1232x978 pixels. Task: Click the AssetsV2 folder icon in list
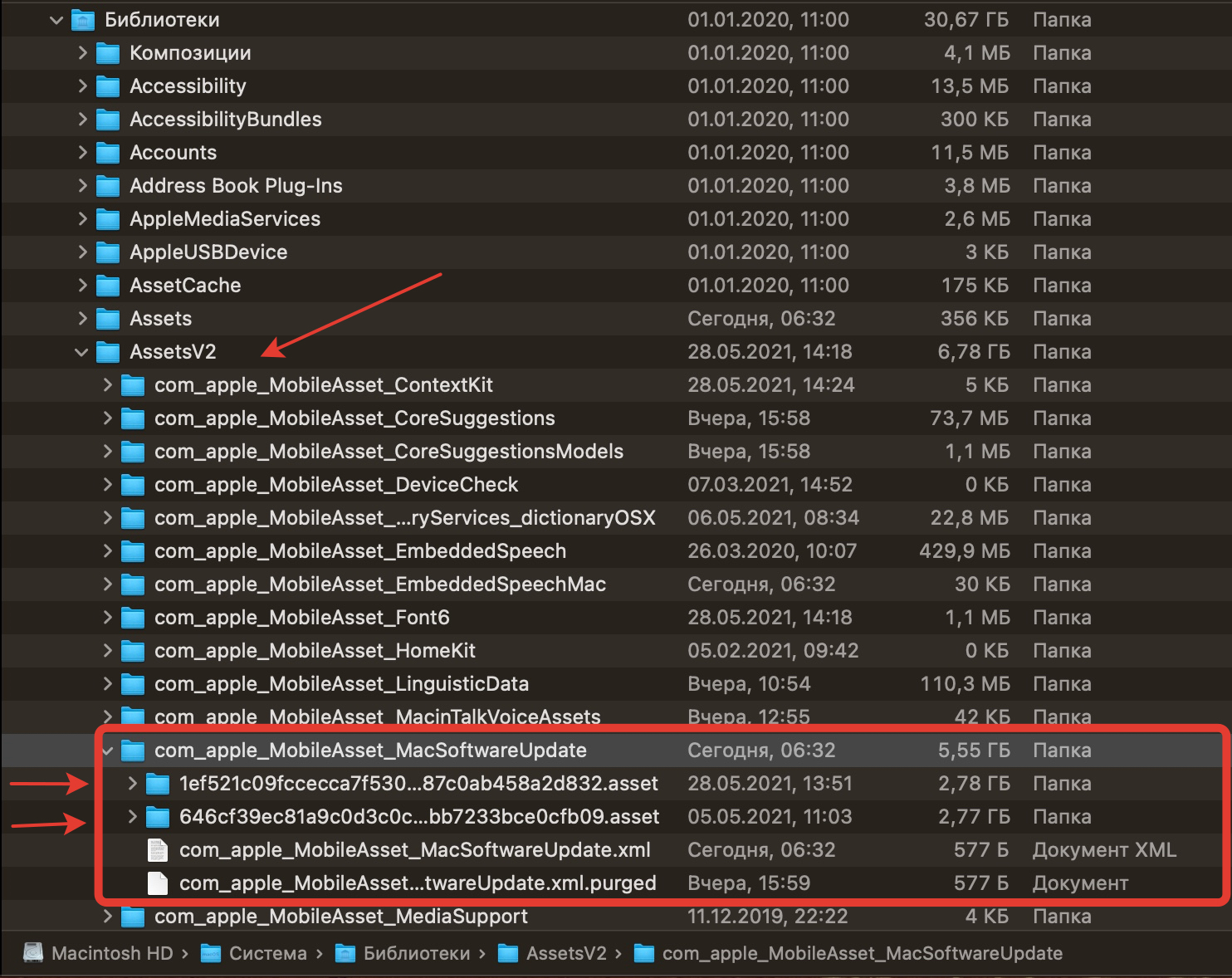[108, 352]
